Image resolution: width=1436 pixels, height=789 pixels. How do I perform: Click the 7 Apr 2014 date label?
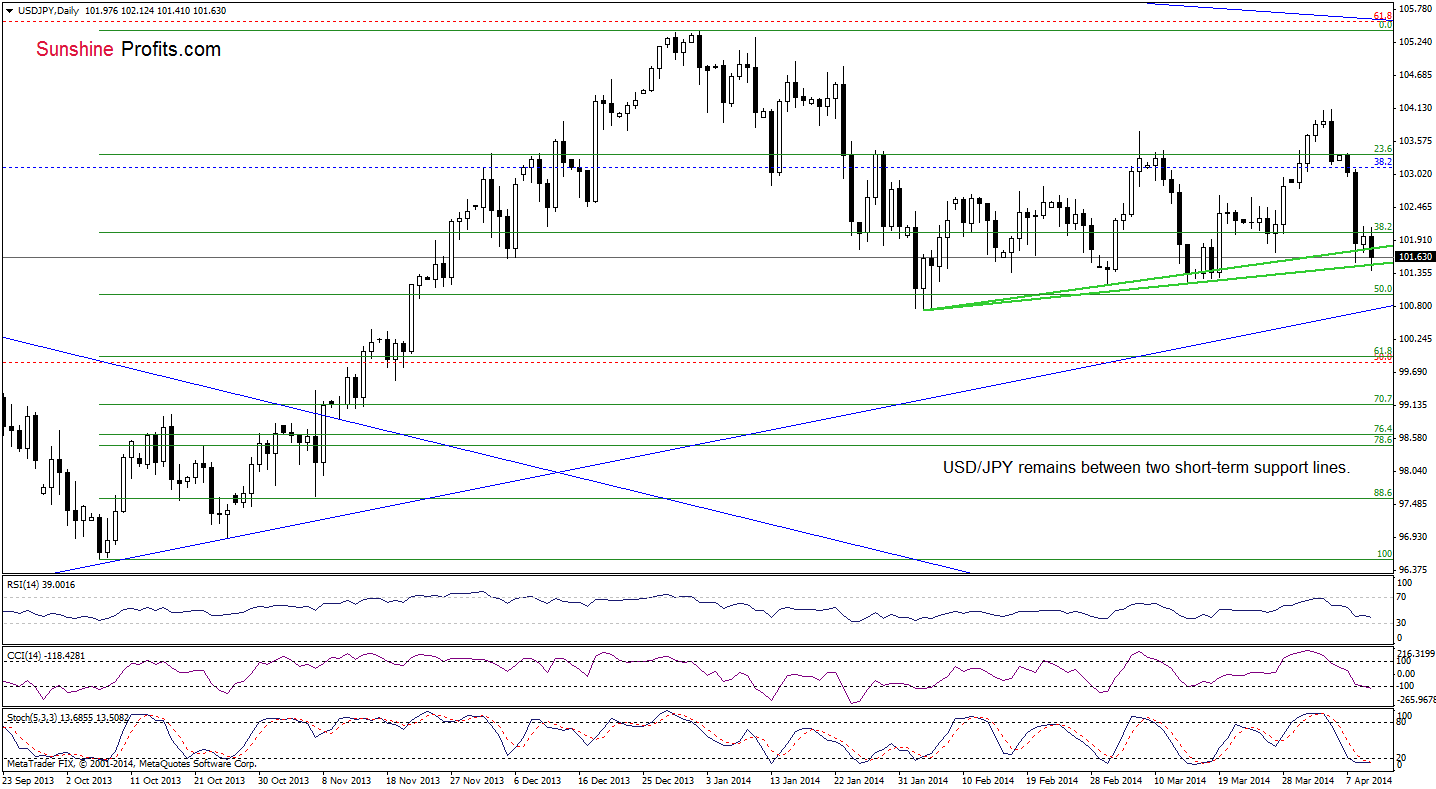[1370, 780]
